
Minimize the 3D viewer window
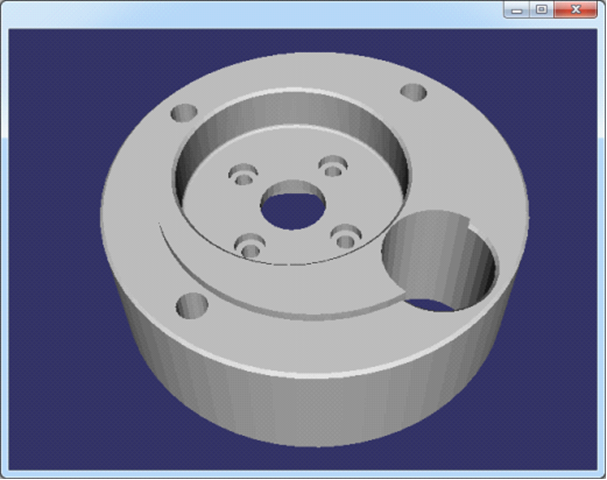point(517,9)
